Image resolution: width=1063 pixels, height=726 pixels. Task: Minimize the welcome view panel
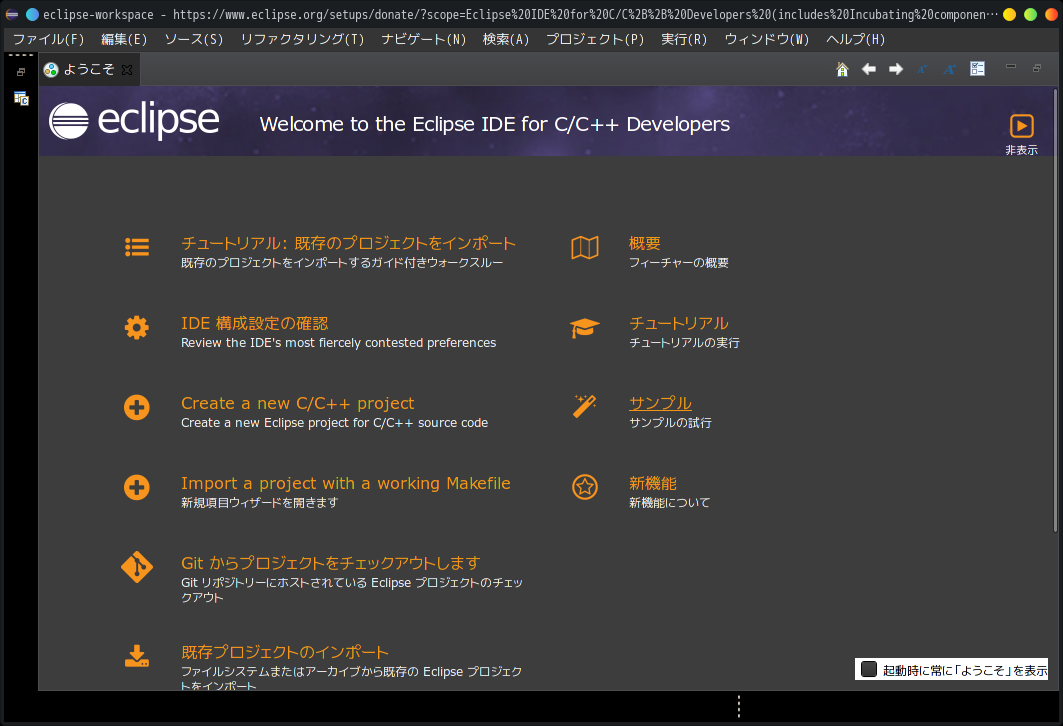coord(1011,66)
